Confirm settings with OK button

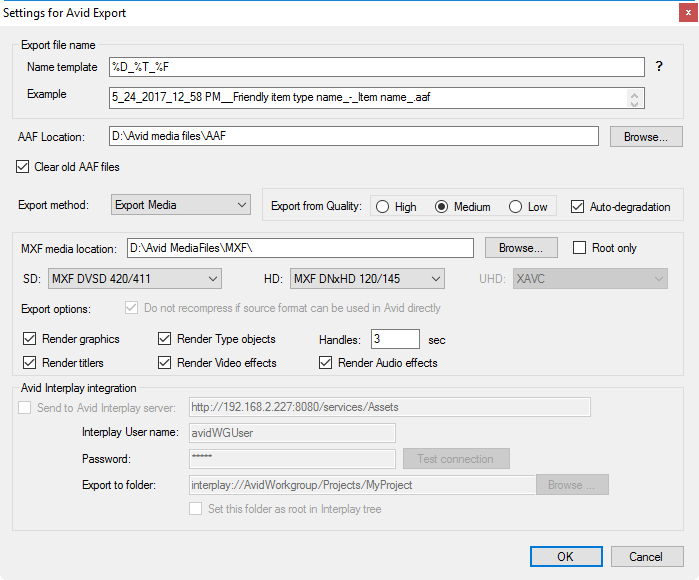pos(566,556)
